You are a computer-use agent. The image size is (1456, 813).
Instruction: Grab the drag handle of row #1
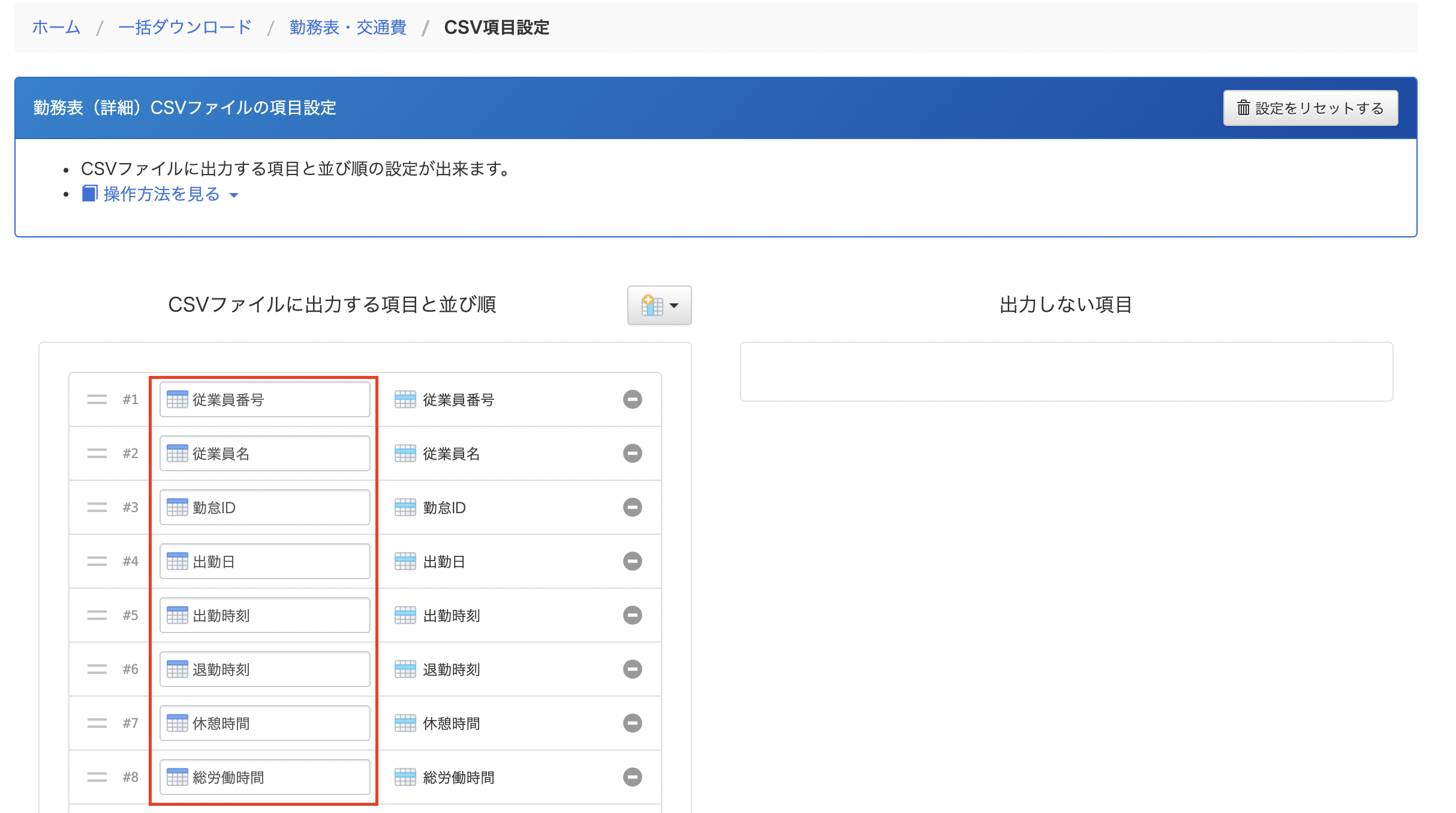(x=97, y=399)
